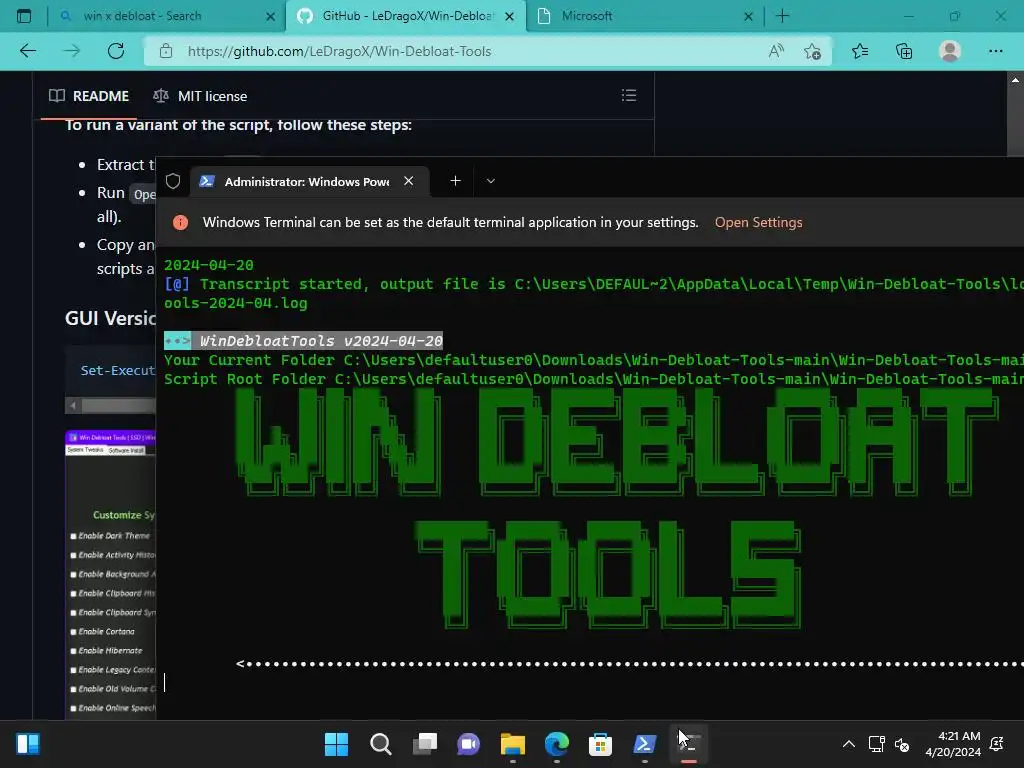Image resolution: width=1024 pixels, height=768 pixels.
Task: Open muted volume tray icon
Action: pos(902,744)
